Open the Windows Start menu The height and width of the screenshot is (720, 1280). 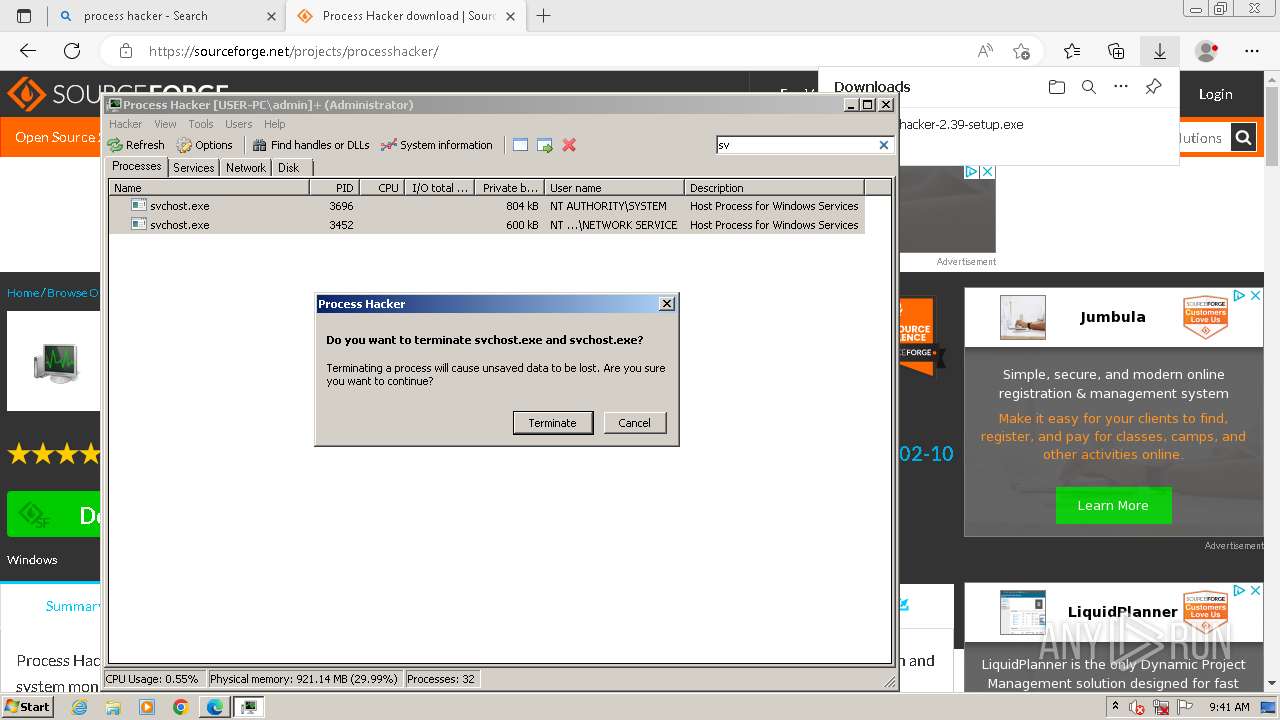click(27, 707)
